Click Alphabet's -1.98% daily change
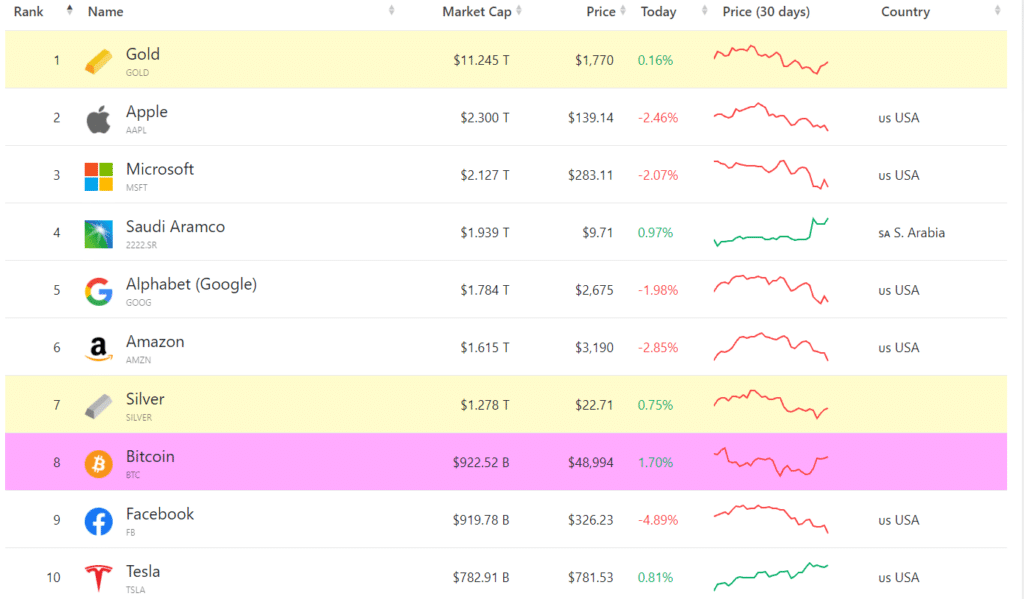This screenshot has width=1024, height=599. pyautogui.click(x=658, y=290)
